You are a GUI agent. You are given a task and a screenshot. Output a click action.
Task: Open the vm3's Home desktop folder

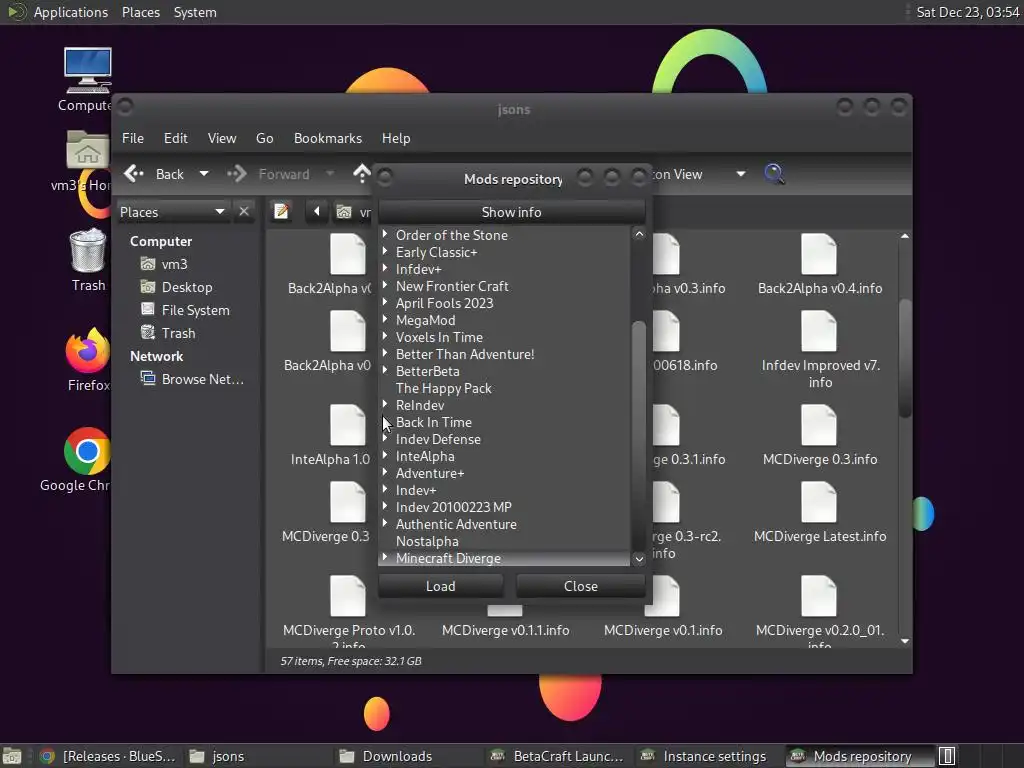tap(88, 150)
